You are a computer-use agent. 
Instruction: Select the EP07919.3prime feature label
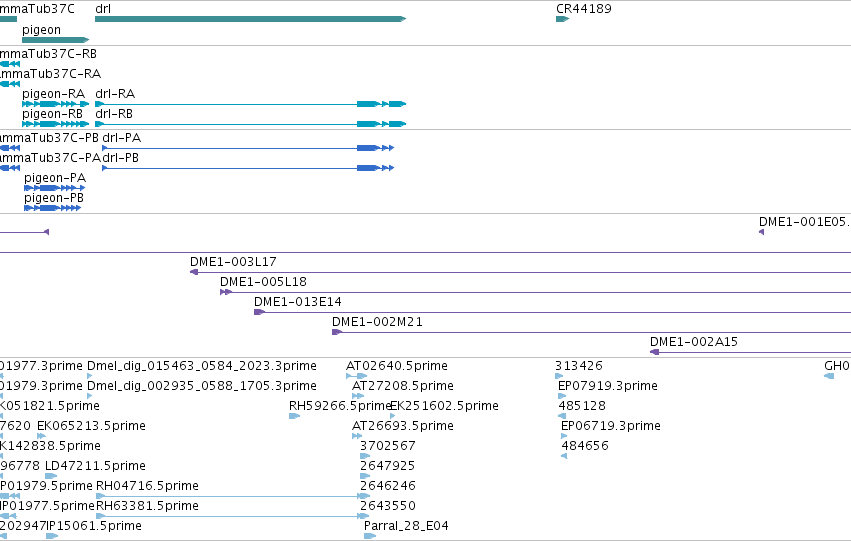[608, 386]
